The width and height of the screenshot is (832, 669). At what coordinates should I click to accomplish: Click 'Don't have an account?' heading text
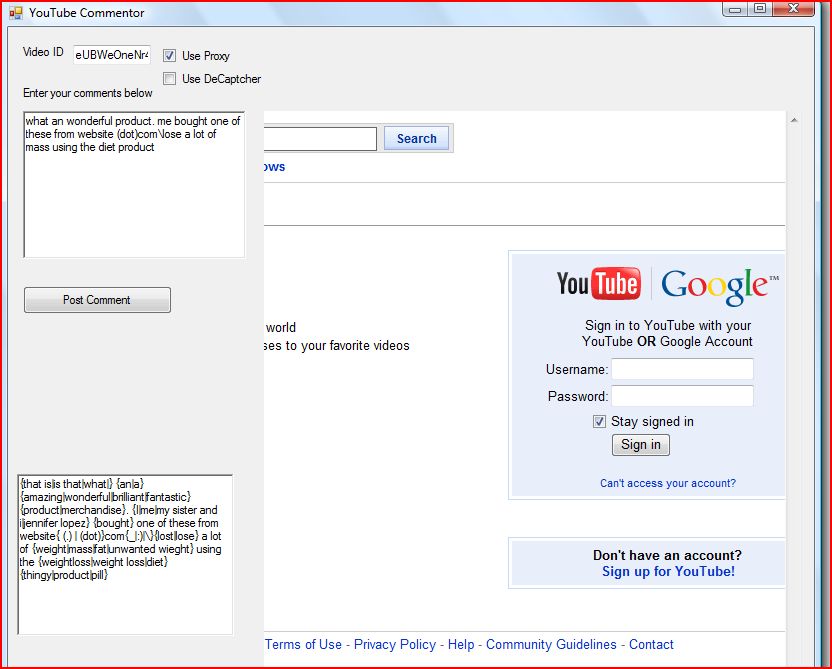(x=668, y=555)
